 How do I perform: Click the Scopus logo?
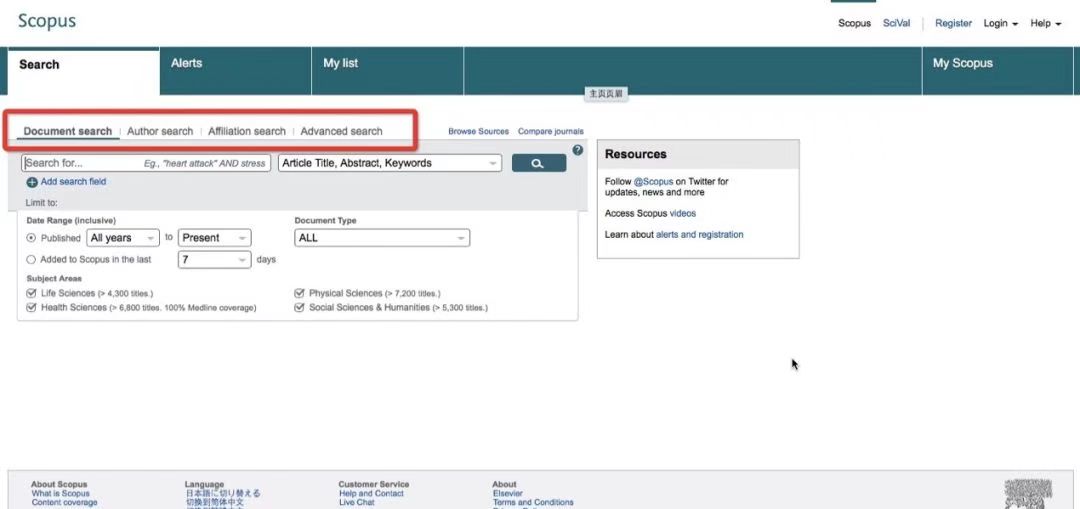47,21
